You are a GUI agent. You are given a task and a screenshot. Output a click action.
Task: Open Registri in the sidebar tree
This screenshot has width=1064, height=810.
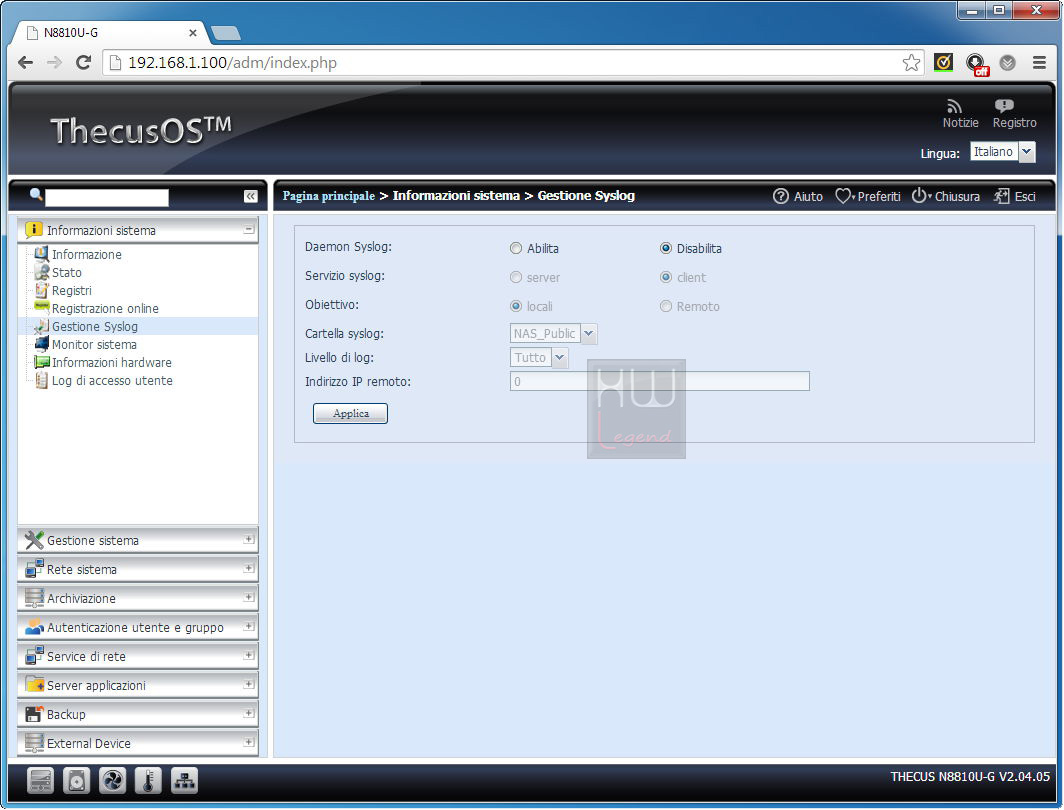coord(72,290)
